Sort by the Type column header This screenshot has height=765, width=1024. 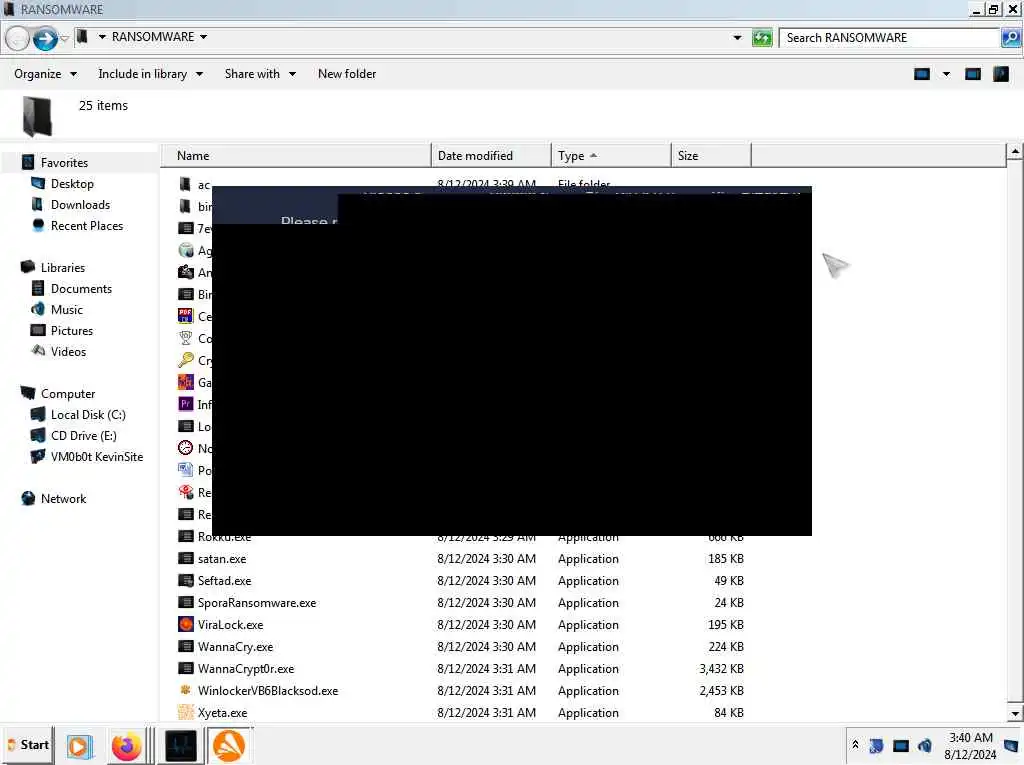pyautogui.click(x=611, y=155)
